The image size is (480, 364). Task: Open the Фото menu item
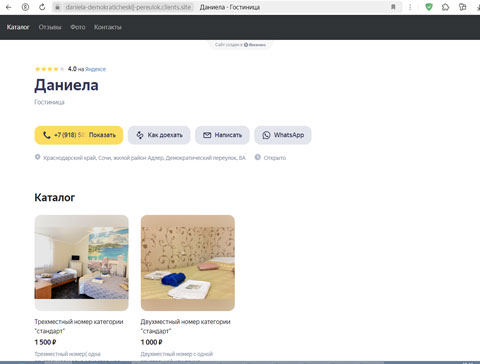[x=78, y=27]
